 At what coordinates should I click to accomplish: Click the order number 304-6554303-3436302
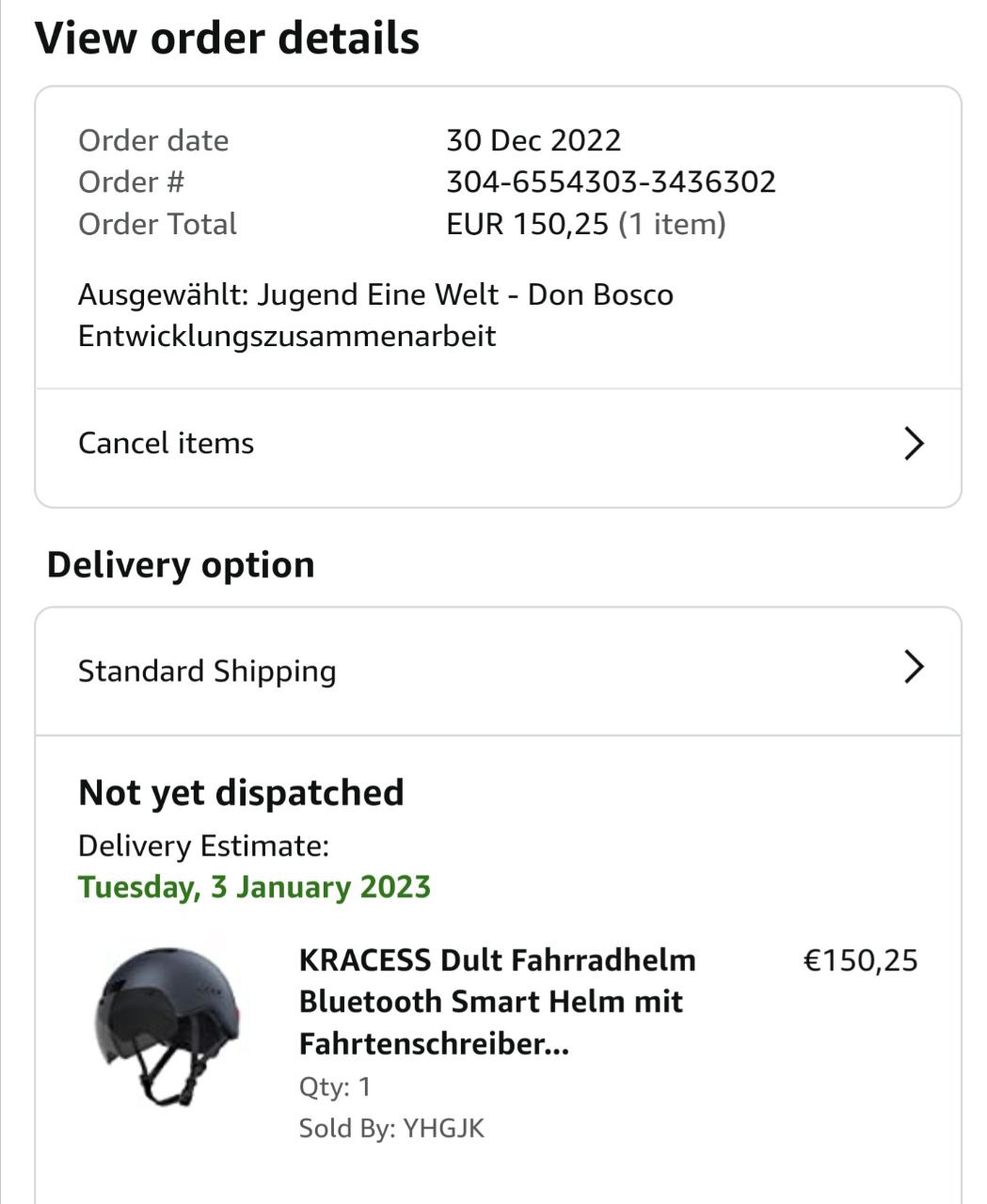(611, 182)
